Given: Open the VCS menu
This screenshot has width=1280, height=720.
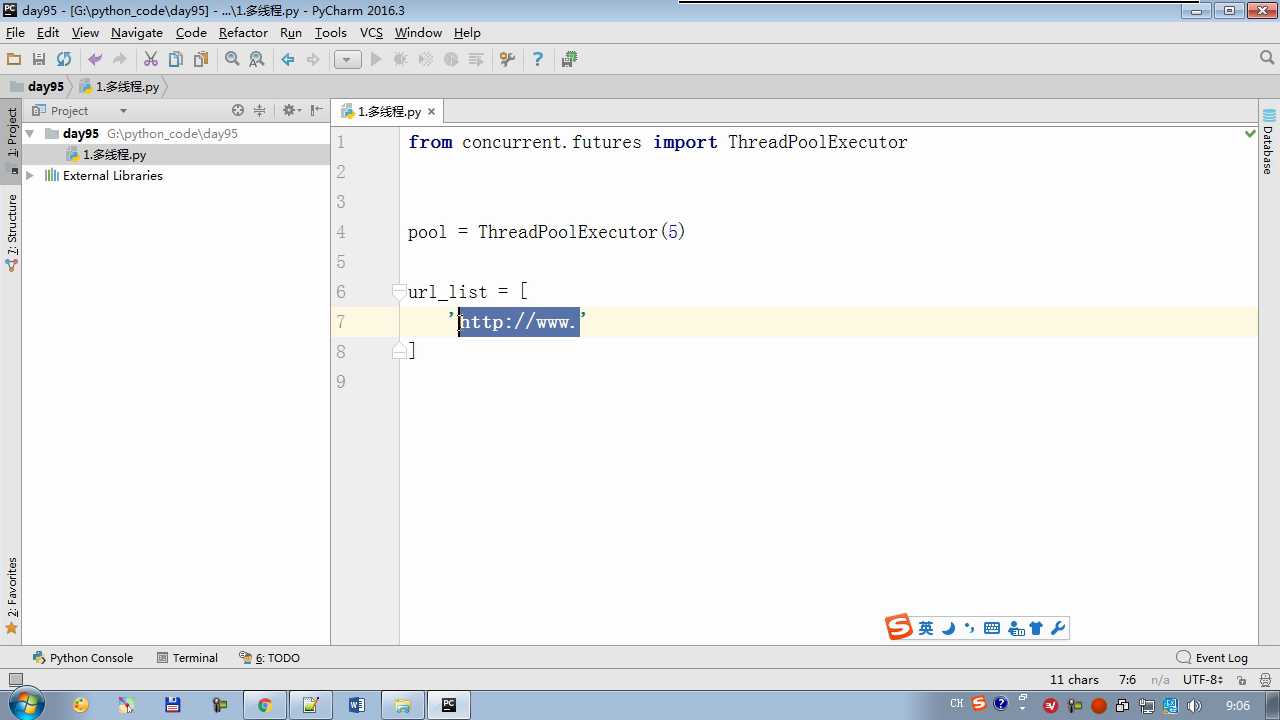Looking at the screenshot, I should point(371,33).
